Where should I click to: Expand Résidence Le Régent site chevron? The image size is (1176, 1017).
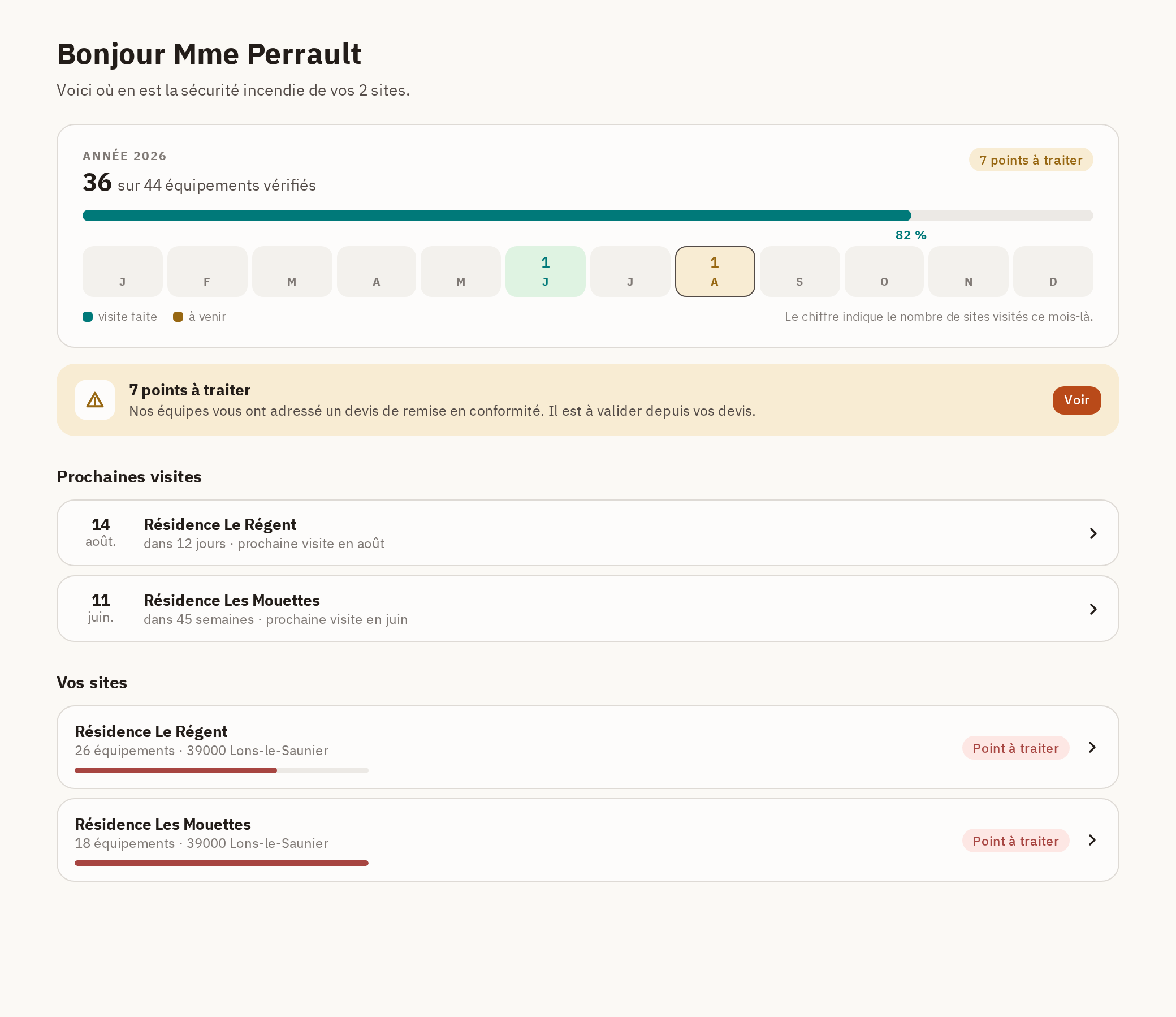click(1091, 747)
